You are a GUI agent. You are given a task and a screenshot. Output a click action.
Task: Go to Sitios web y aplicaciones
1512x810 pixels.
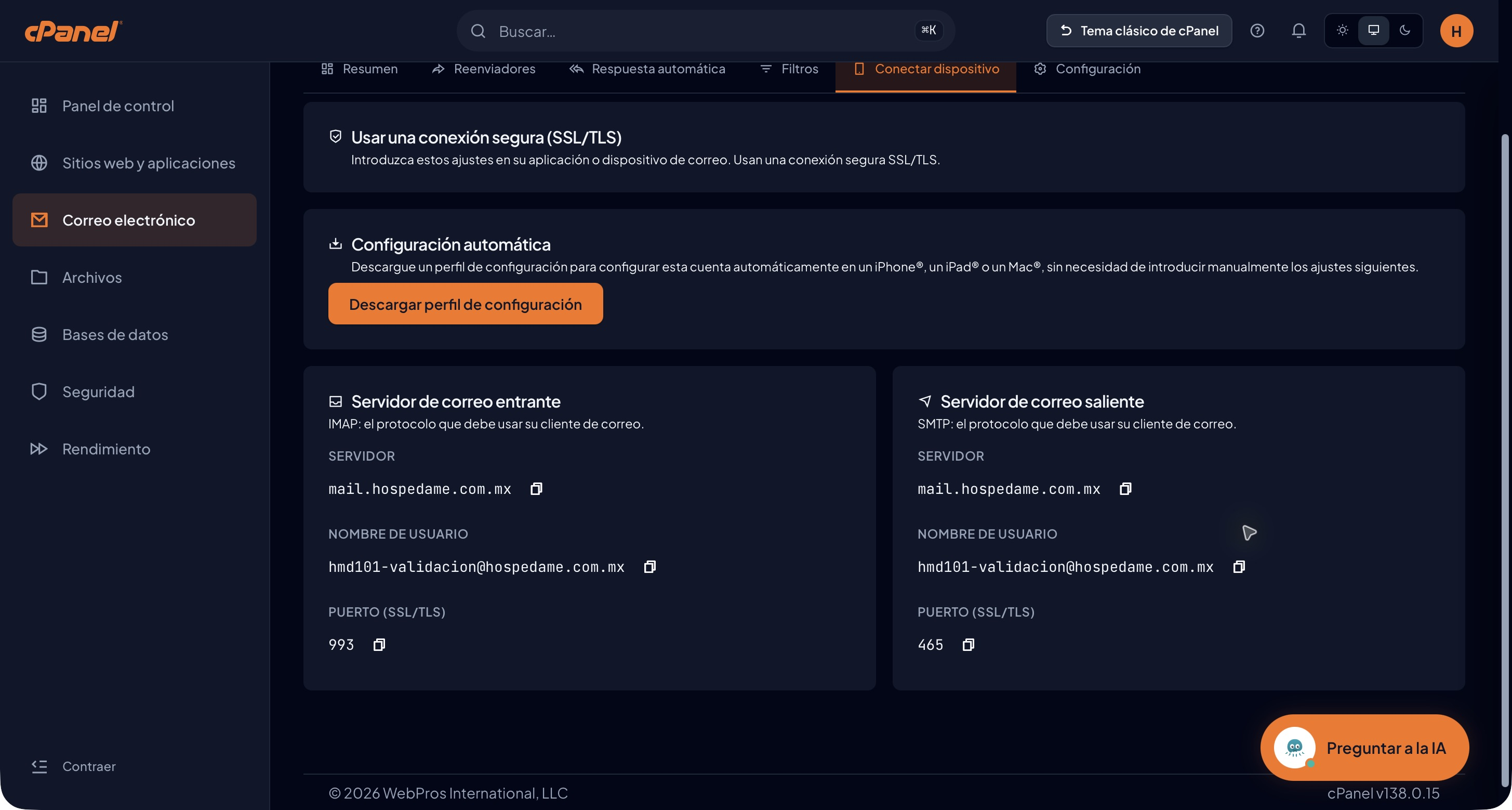click(x=135, y=163)
